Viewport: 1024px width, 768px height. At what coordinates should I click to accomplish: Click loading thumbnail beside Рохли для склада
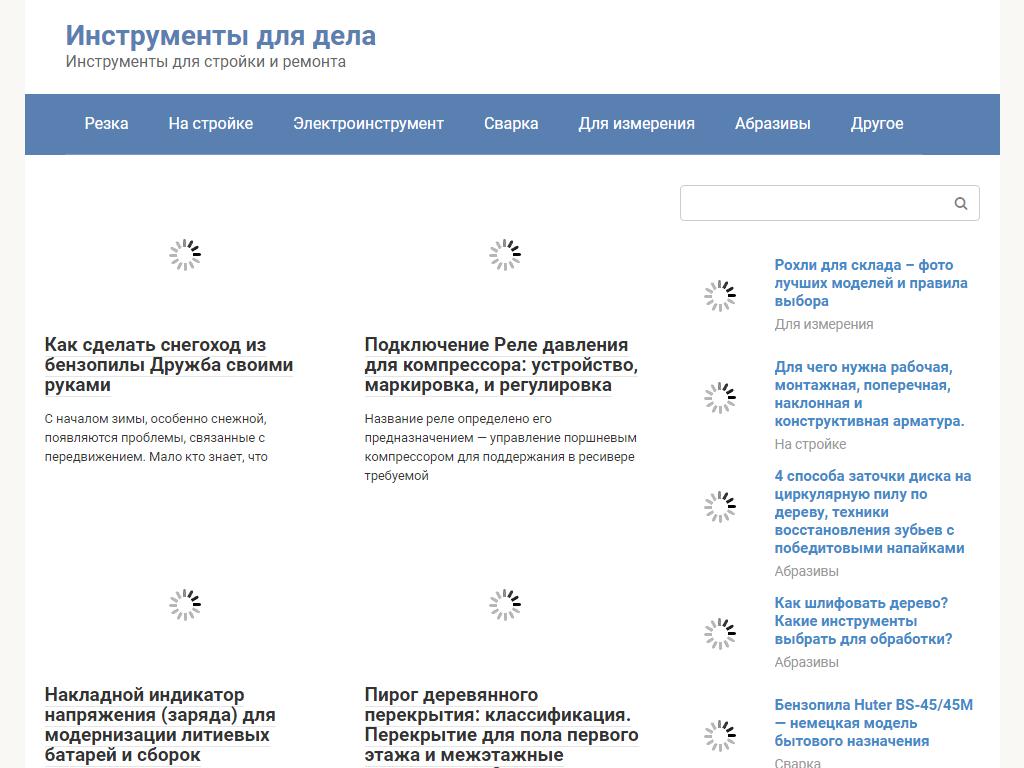719,295
